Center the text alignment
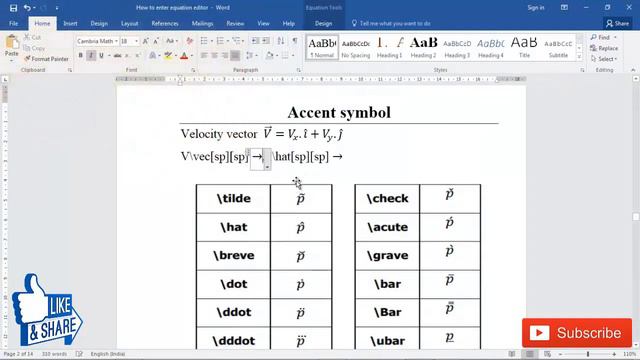The image size is (640, 360). click(x=214, y=56)
